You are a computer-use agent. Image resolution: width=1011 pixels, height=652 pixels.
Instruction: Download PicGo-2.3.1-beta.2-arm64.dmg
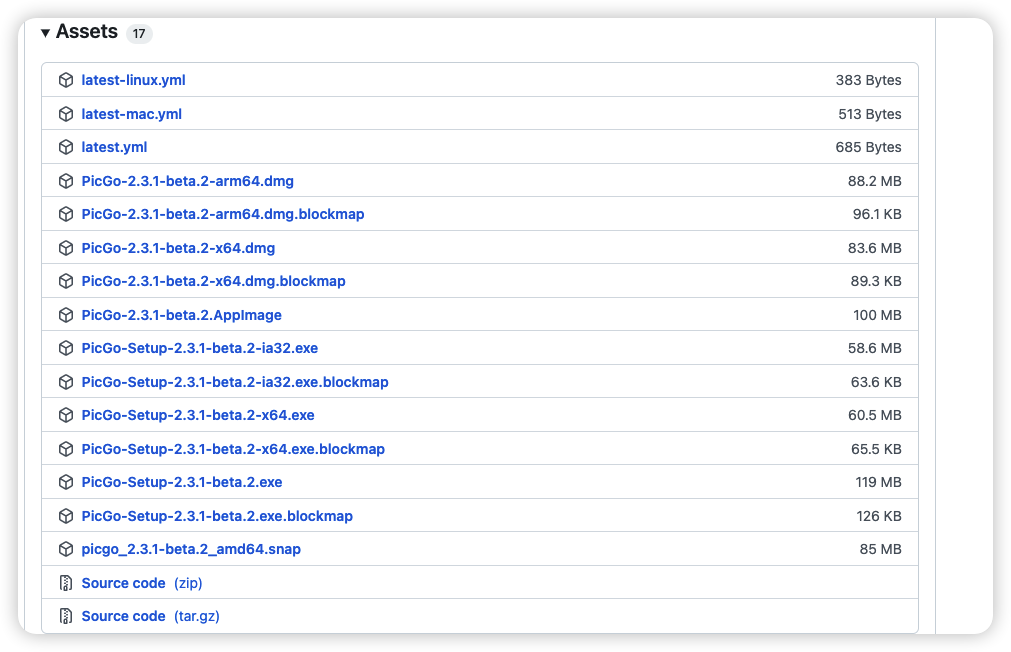[188, 181]
